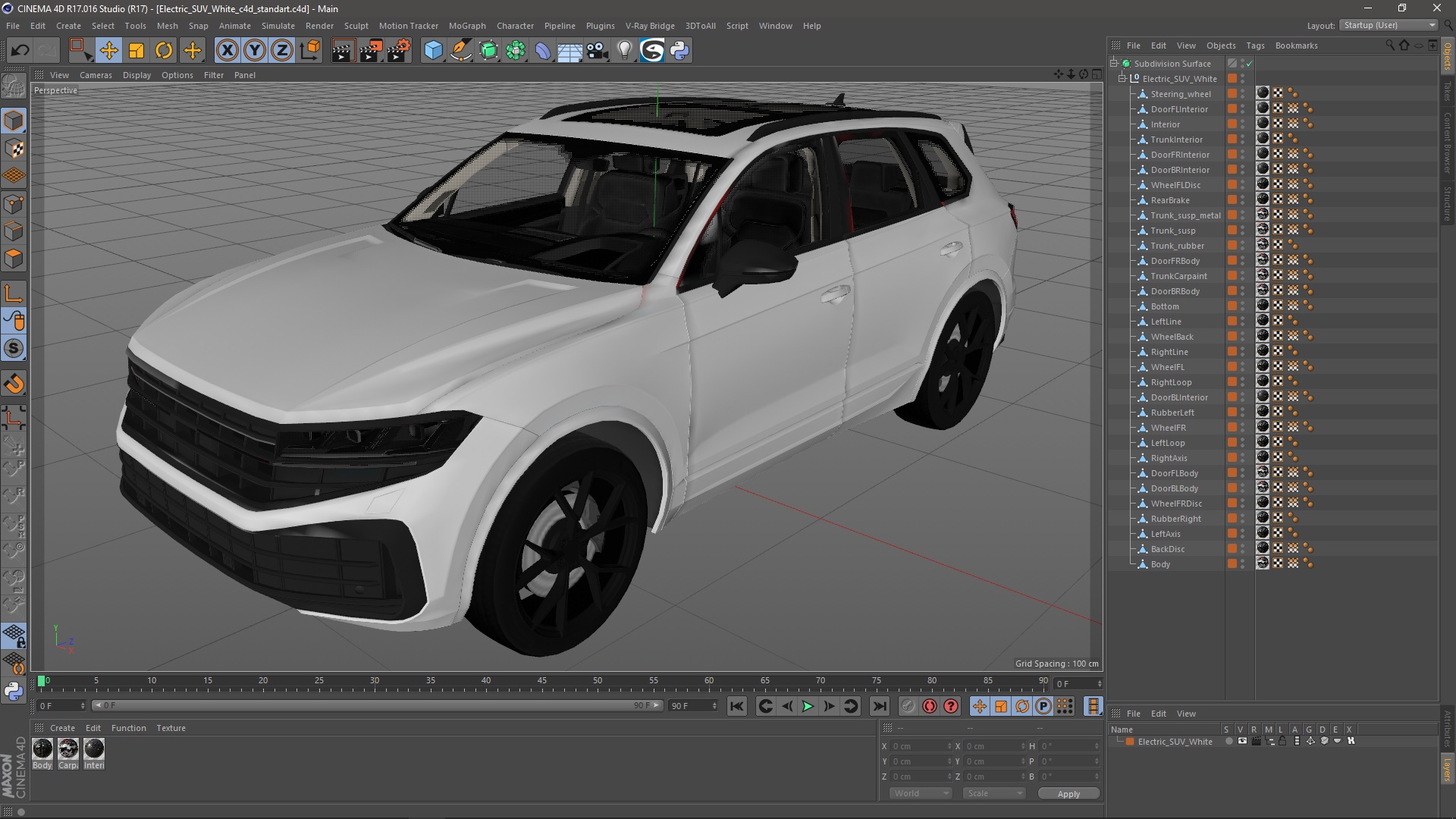This screenshot has width=1456, height=819.
Task: Enable the Texture mode left sidebar icon
Action: coord(14,149)
